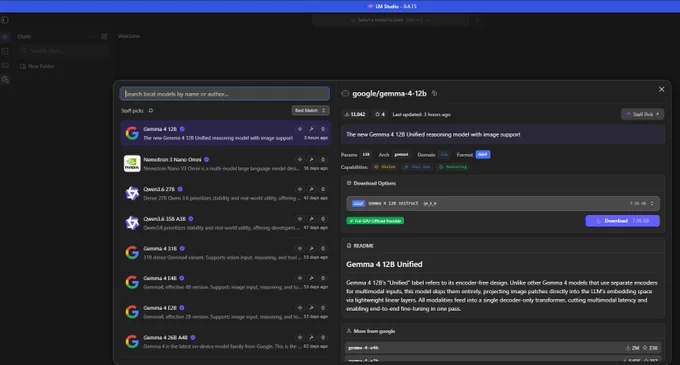680x365 pixels.
Task: Toggle the left sidebar panel icon
Action: 5,20
